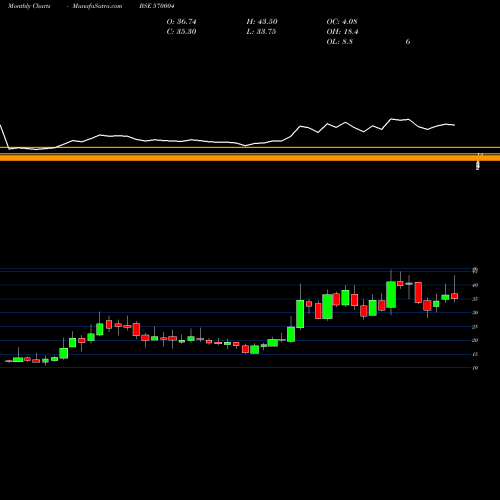
Task: Click the price axis label 40
Action: click(475, 285)
